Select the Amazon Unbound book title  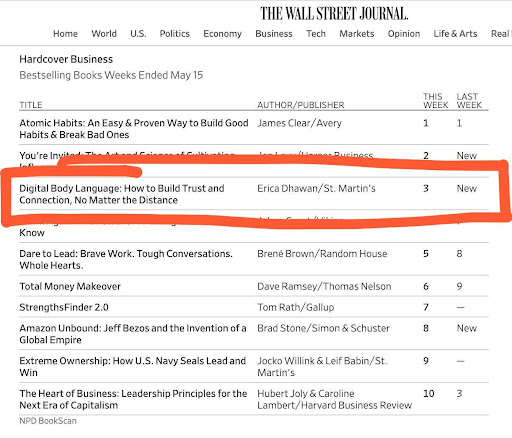[x=133, y=334]
